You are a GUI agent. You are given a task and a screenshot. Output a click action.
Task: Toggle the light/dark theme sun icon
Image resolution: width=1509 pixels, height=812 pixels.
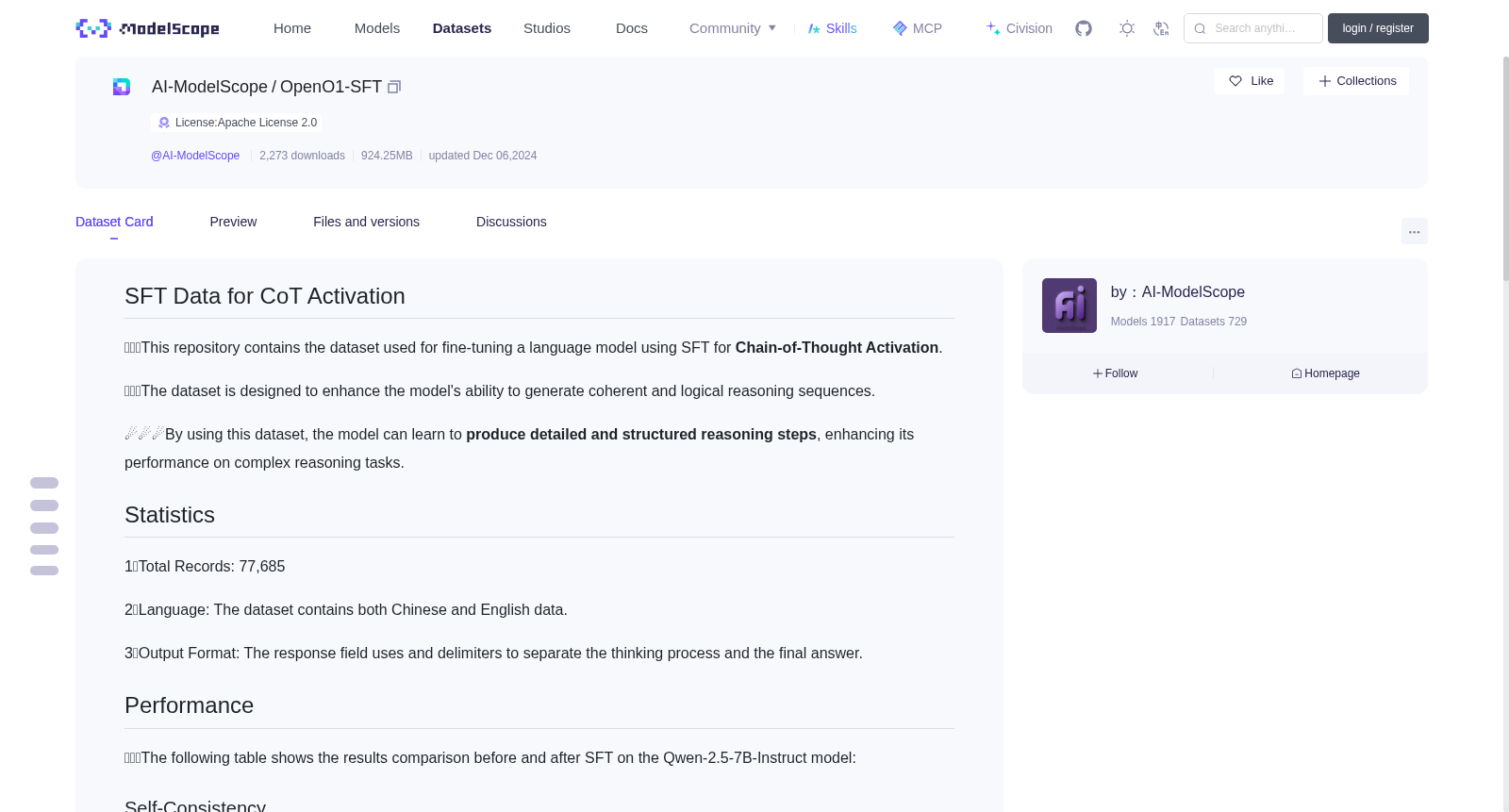pos(1127,28)
